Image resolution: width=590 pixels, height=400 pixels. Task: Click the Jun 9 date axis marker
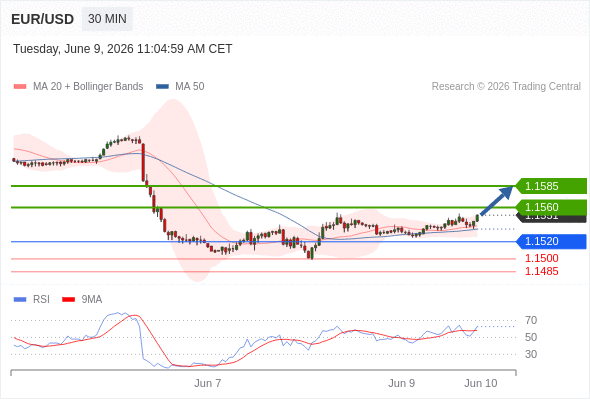coord(401,383)
